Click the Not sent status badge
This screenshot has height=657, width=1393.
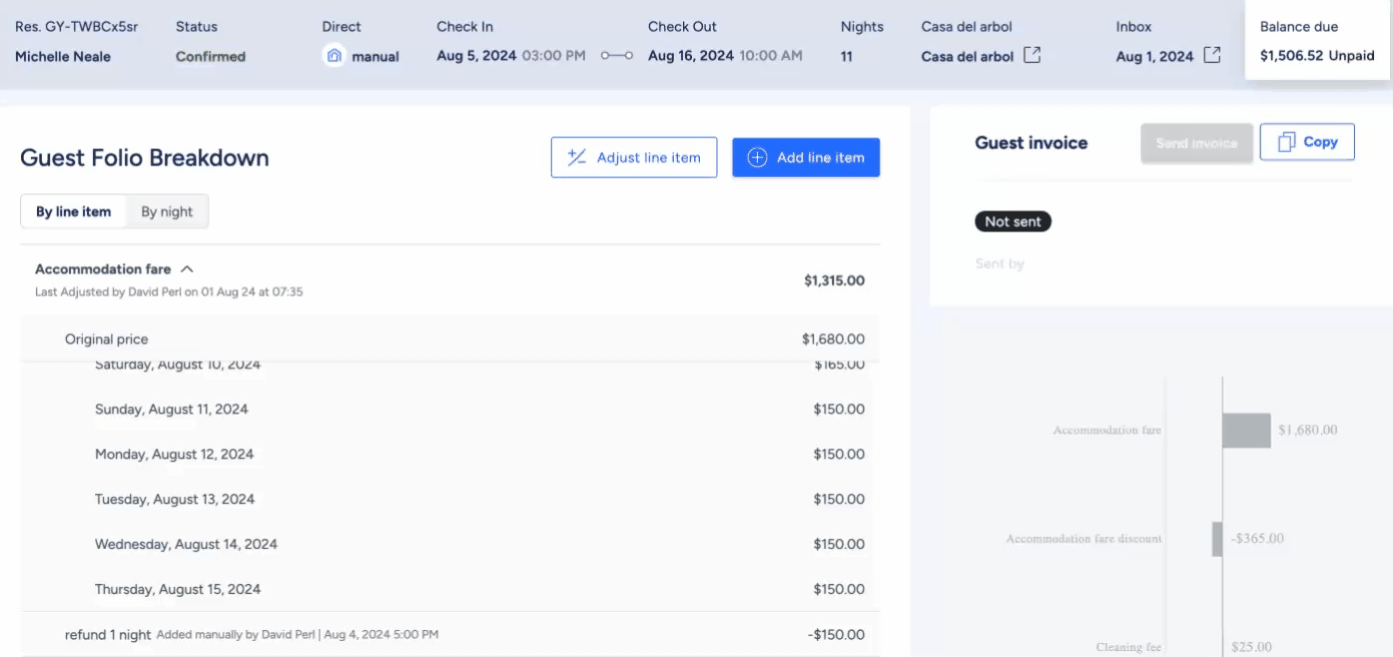[x=1013, y=222]
